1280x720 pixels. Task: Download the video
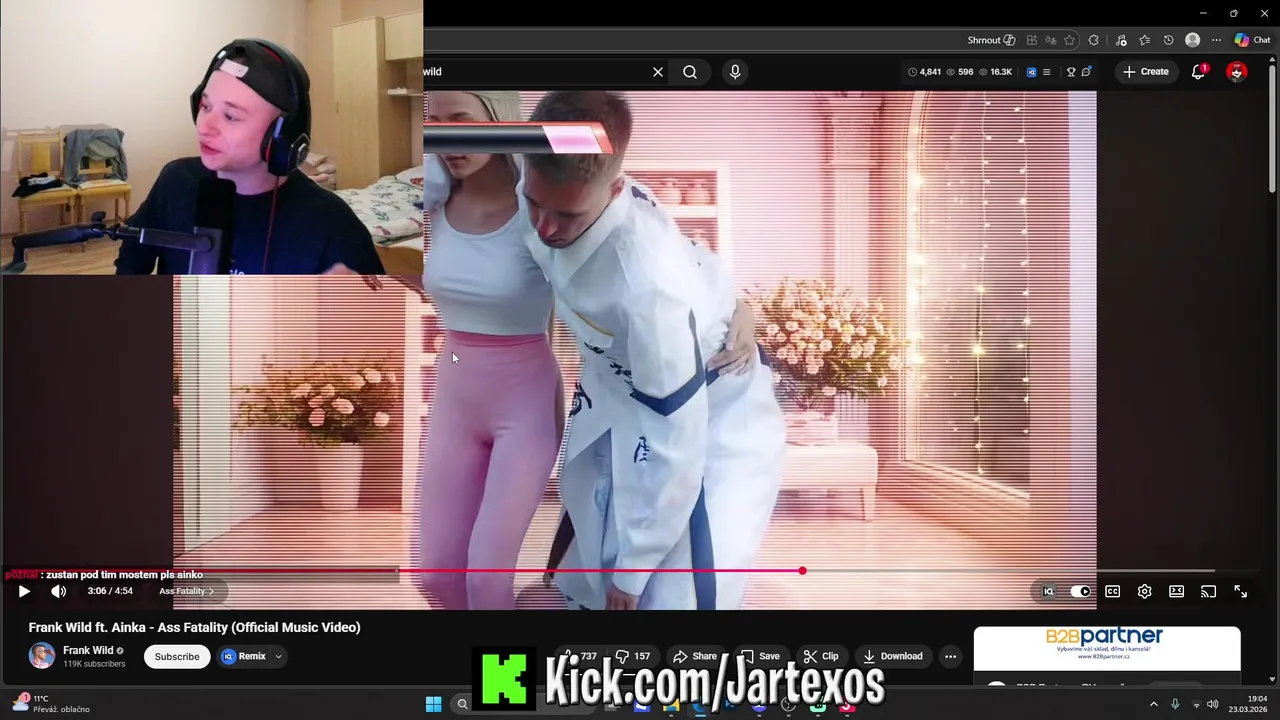click(893, 656)
